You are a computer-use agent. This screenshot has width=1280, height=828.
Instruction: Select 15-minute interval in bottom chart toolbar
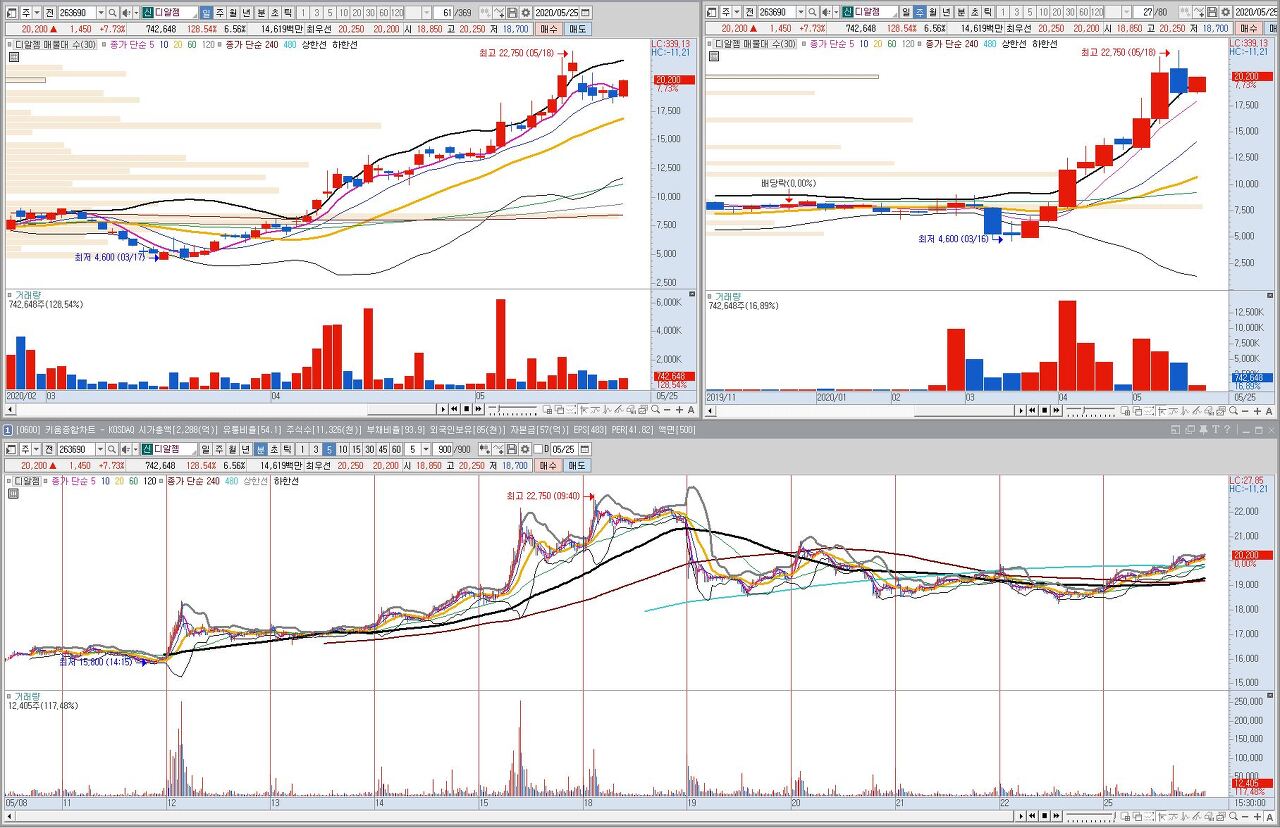(x=356, y=449)
